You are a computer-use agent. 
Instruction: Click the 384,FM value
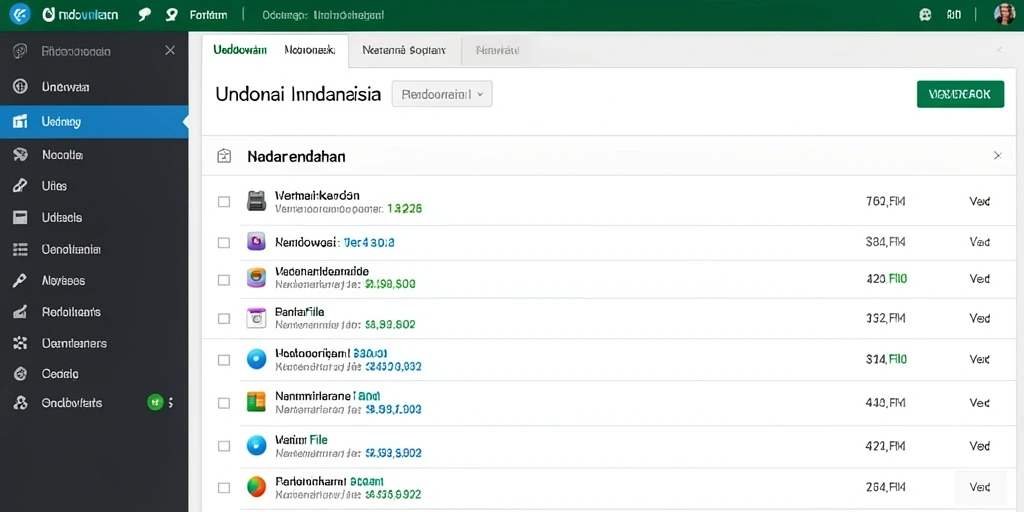tap(886, 242)
